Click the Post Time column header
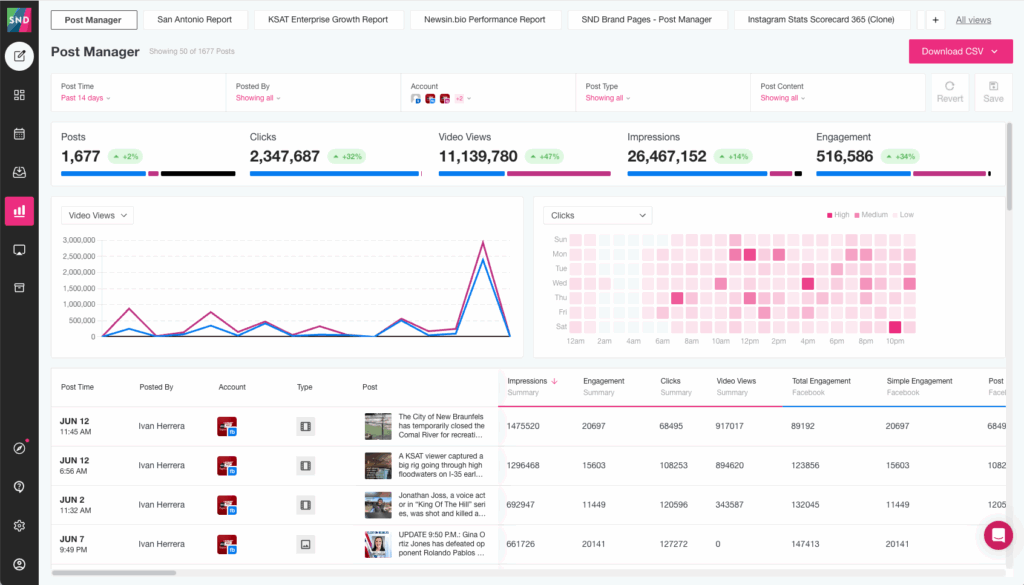Screen dimensions: 1024x585 [77, 387]
